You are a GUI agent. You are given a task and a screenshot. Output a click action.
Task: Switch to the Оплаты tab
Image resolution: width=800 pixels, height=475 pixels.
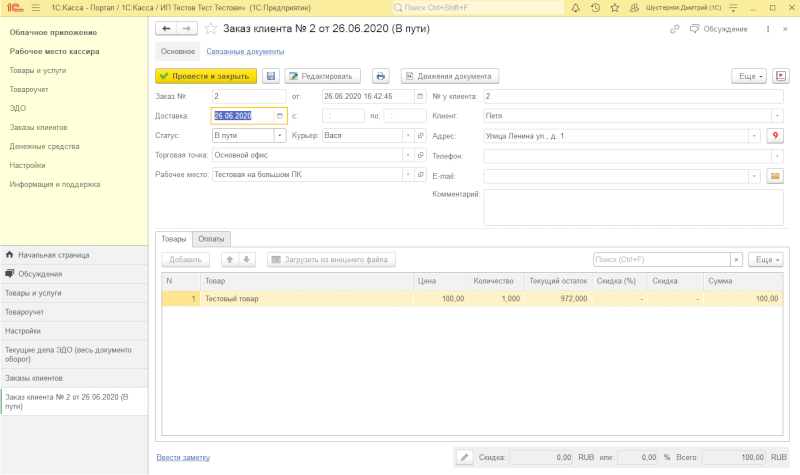pyautogui.click(x=211, y=239)
